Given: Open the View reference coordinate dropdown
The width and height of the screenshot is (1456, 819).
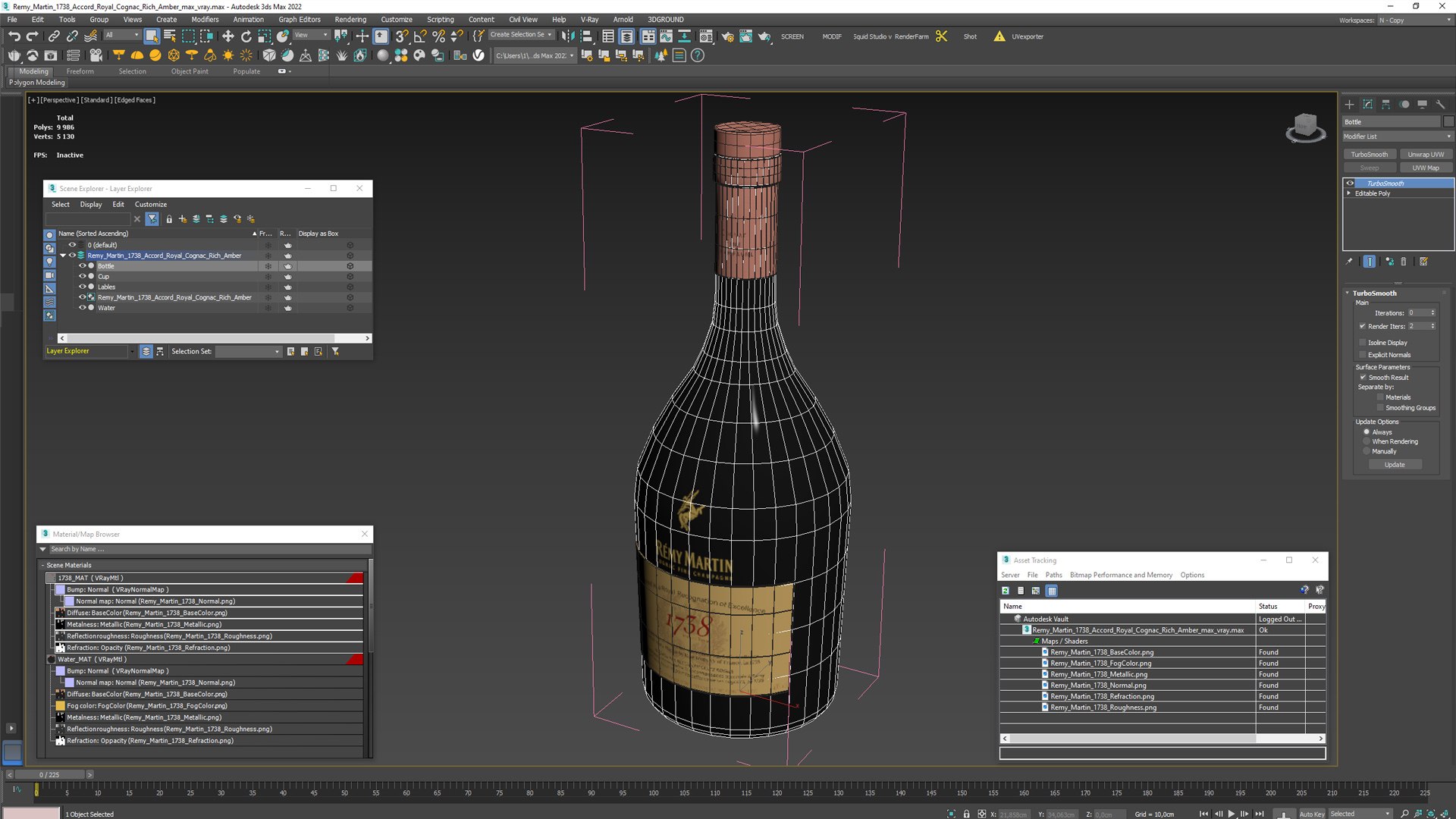Looking at the screenshot, I should (x=311, y=35).
